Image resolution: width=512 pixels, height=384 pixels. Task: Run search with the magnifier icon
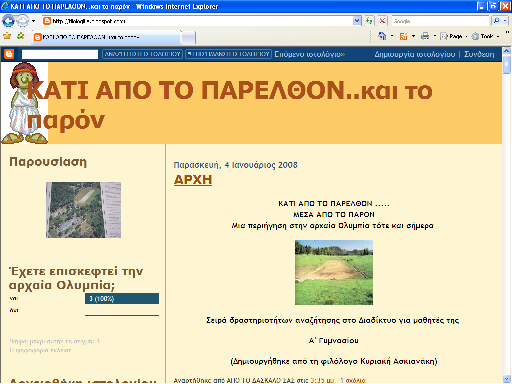[x=496, y=21]
